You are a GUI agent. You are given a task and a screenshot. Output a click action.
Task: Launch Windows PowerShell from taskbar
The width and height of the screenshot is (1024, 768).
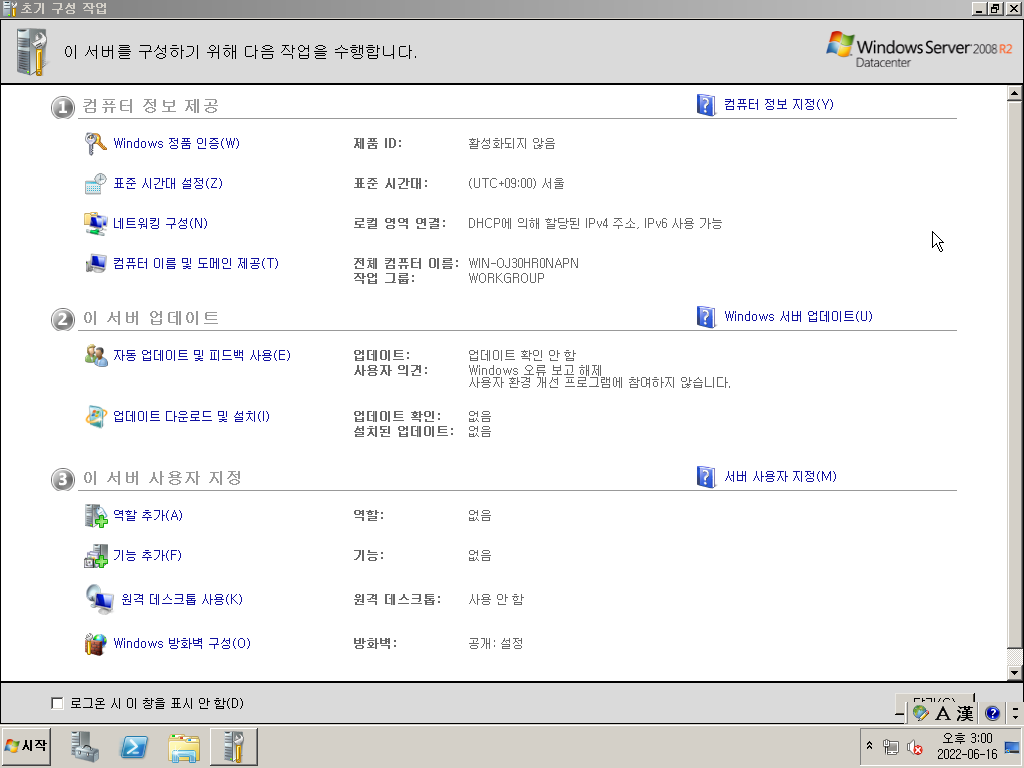click(x=134, y=746)
